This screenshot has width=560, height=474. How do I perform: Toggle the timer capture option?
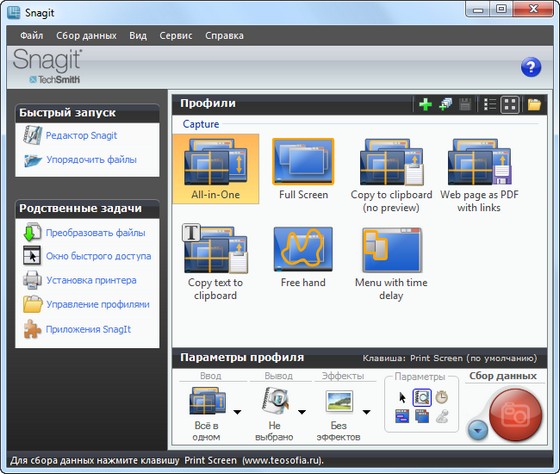[x=442, y=397]
